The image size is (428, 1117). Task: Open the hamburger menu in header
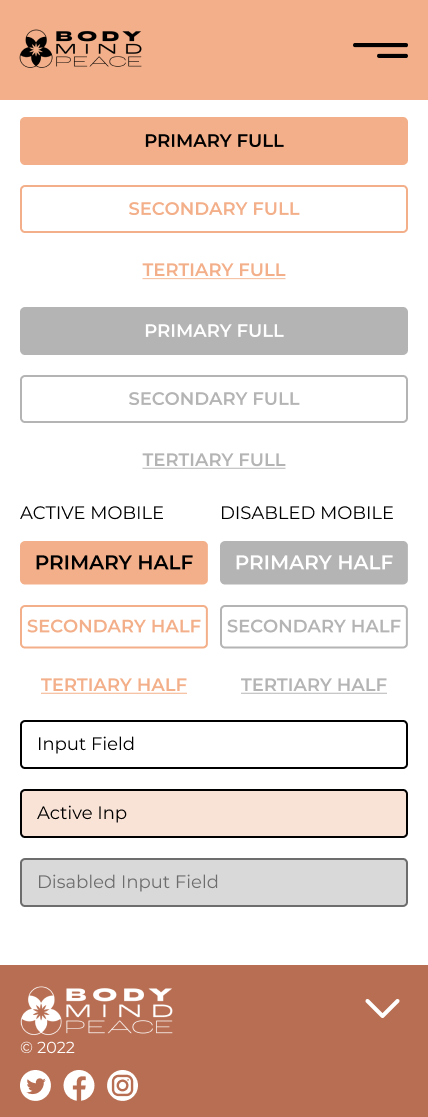click(380, 50)
